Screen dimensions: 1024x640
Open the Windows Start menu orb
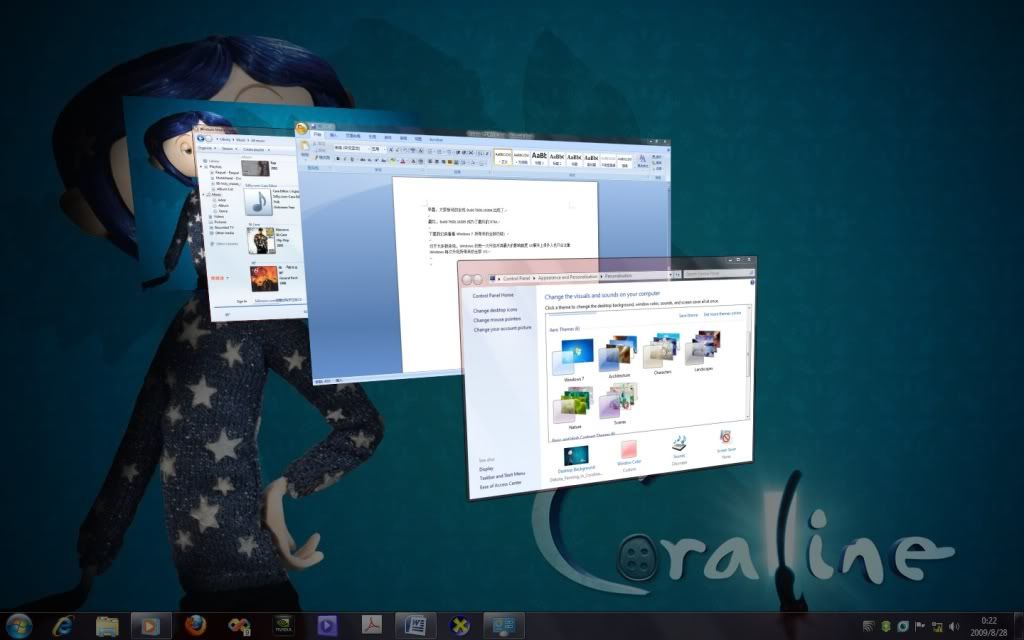coord(19,626)
